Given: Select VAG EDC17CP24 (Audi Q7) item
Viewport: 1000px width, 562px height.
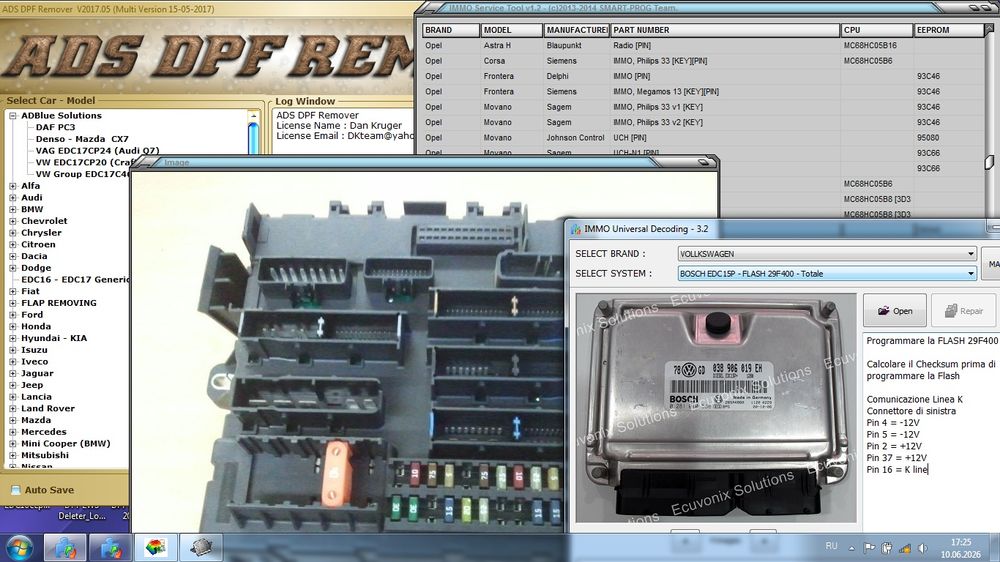Looking at the screenshot, I should (98, 151).
